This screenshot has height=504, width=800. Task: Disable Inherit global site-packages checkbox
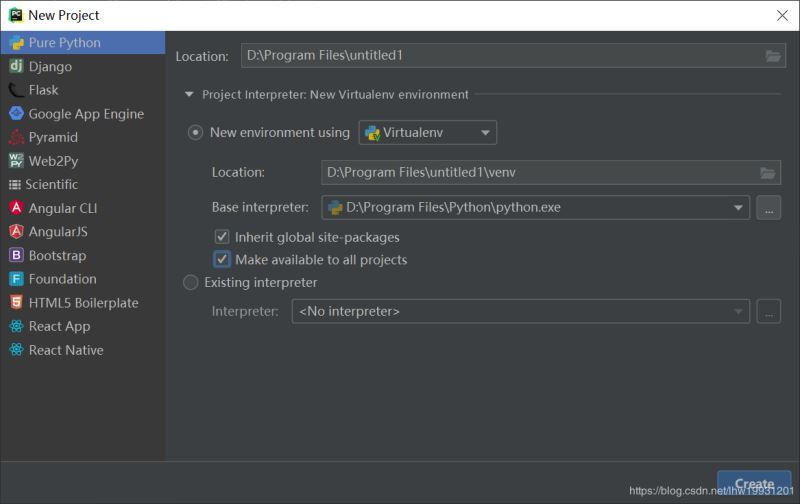click(x=223, y=238)
